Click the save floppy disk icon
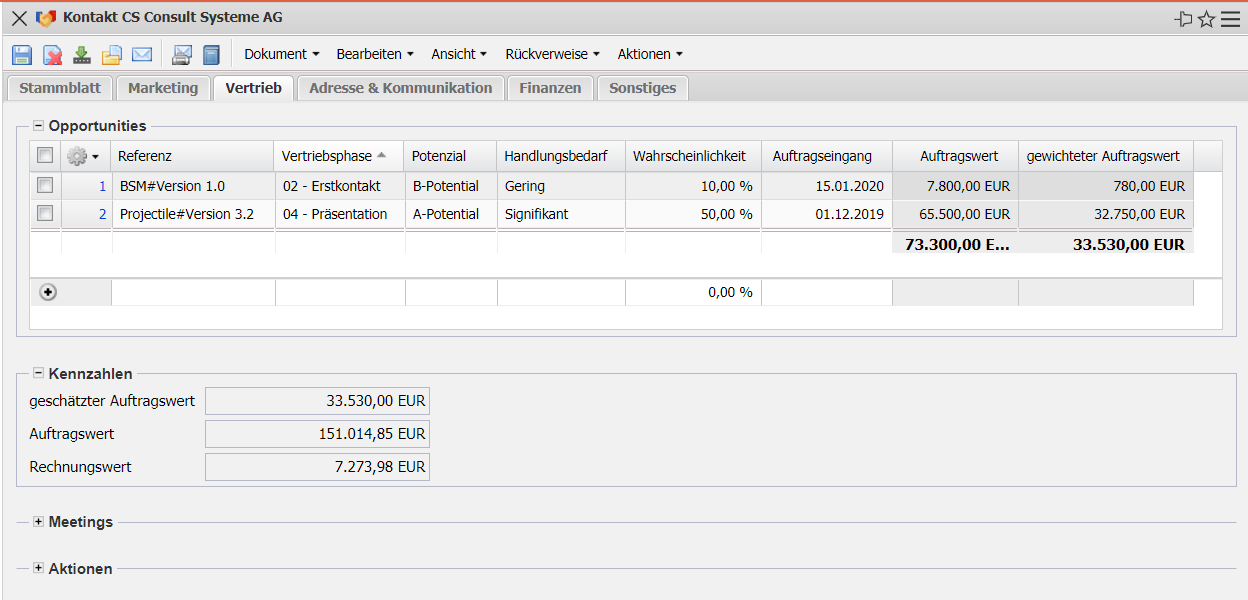 (22, 55)
